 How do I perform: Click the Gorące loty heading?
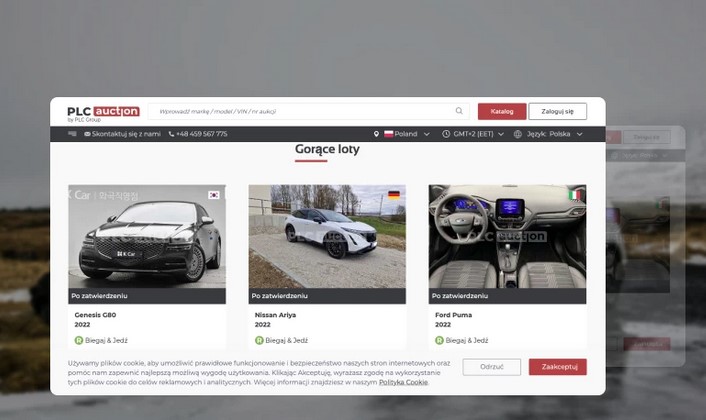tap(327, 149)
